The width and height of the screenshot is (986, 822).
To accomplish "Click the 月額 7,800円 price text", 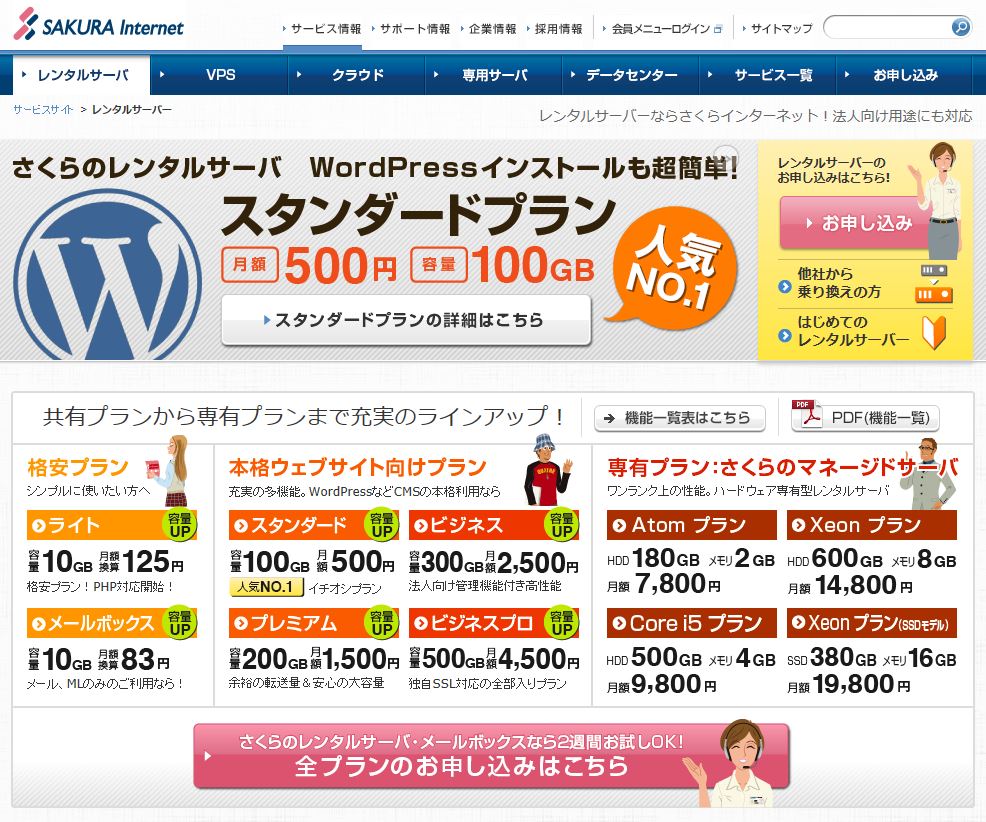I will click(x=663, y=585).
